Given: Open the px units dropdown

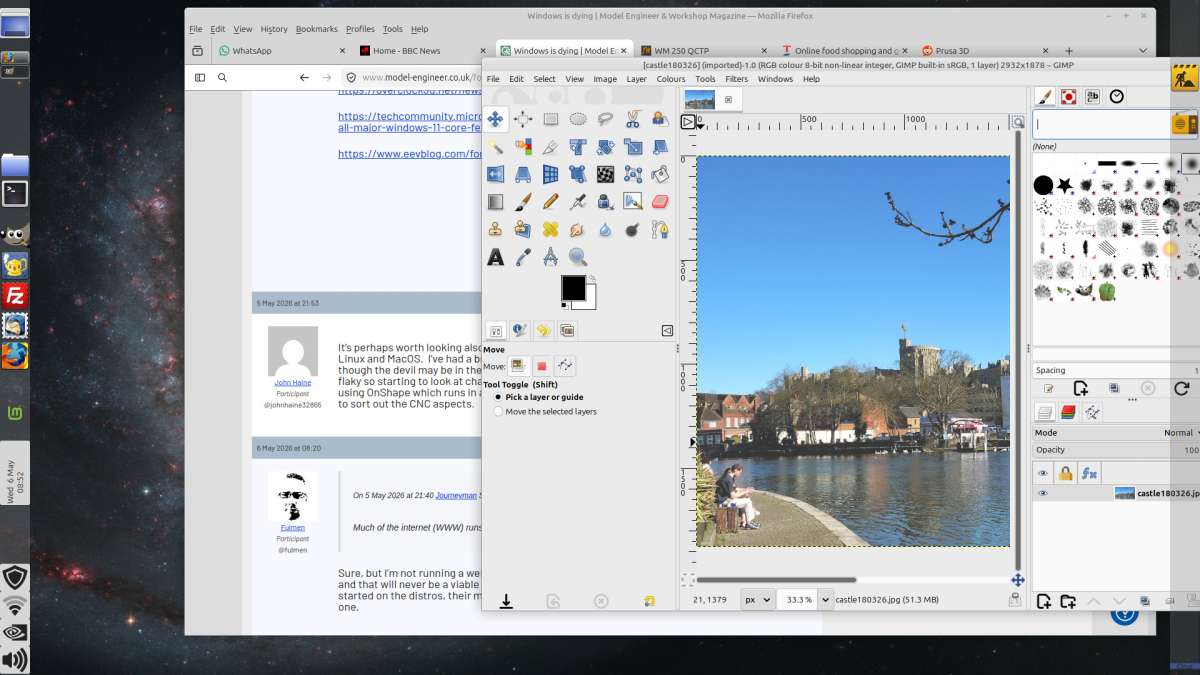Looking at the screenshot, I should [757, 599].
